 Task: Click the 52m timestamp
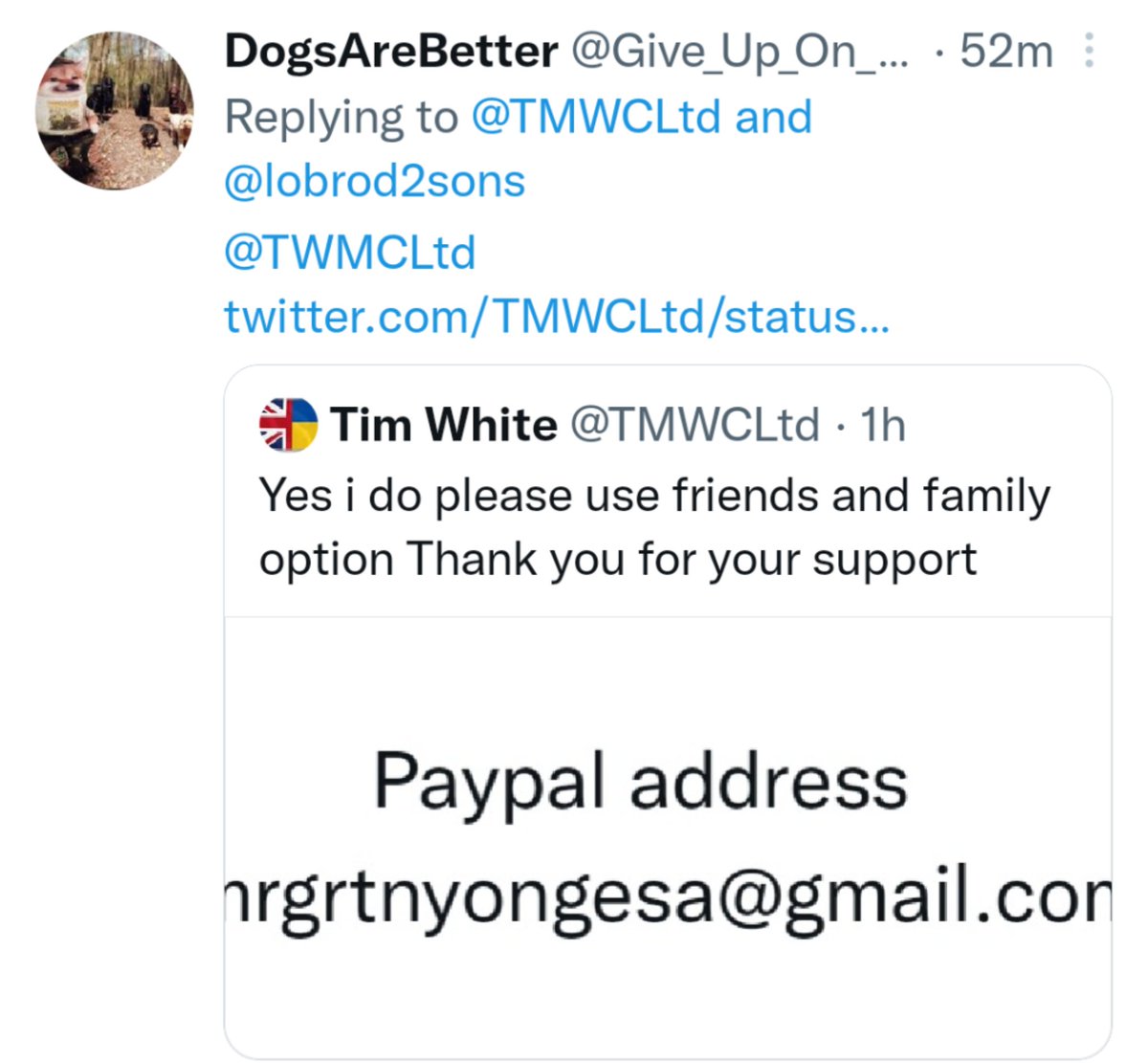pyautogui.click(x=1006, y=51)
